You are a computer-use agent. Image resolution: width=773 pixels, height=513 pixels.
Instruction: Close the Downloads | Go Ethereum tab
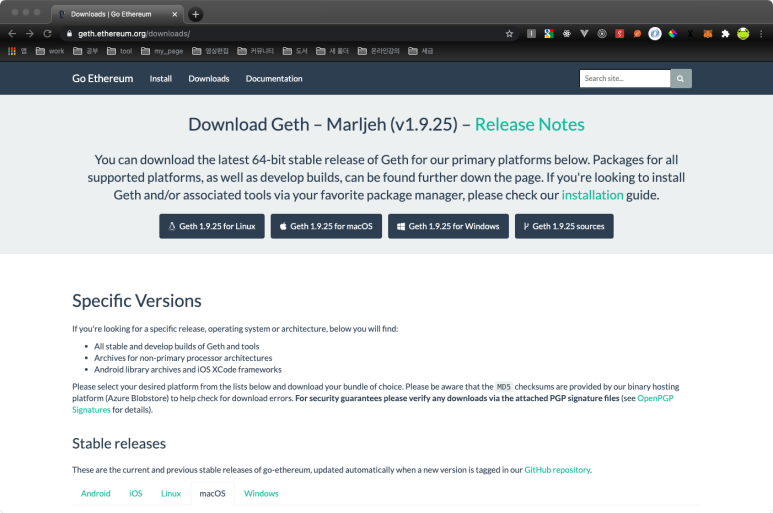[175, 14]
